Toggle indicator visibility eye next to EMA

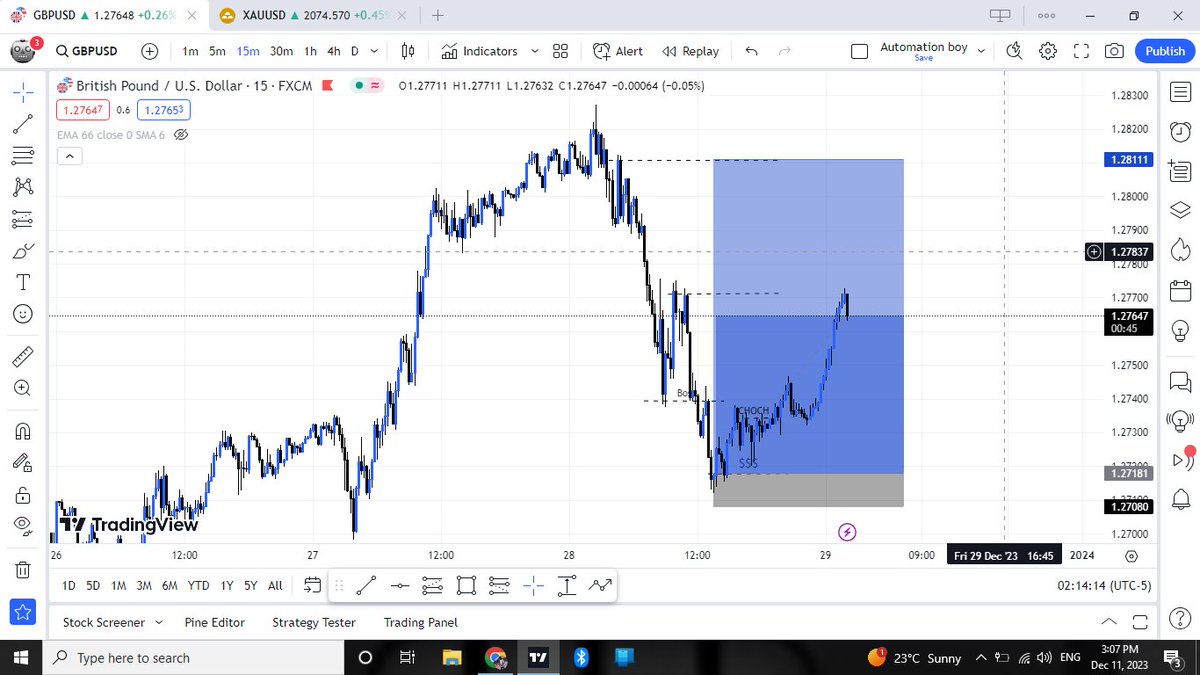click(181, 134)
